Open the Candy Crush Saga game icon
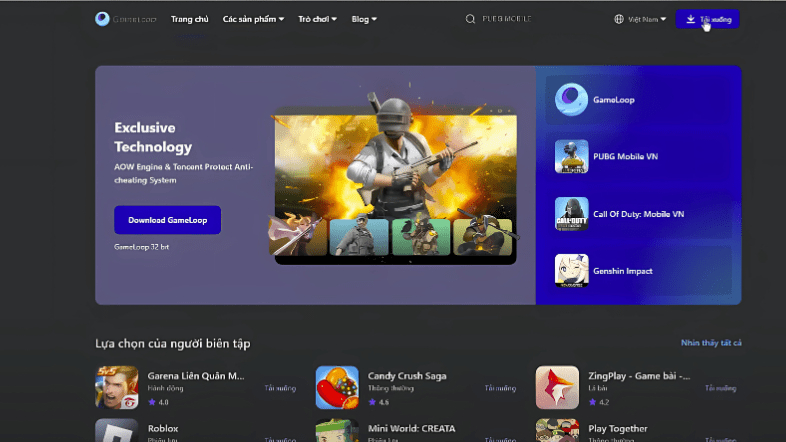Image resolution: width=786 pixels, height=442 pixels. [337, 387]
